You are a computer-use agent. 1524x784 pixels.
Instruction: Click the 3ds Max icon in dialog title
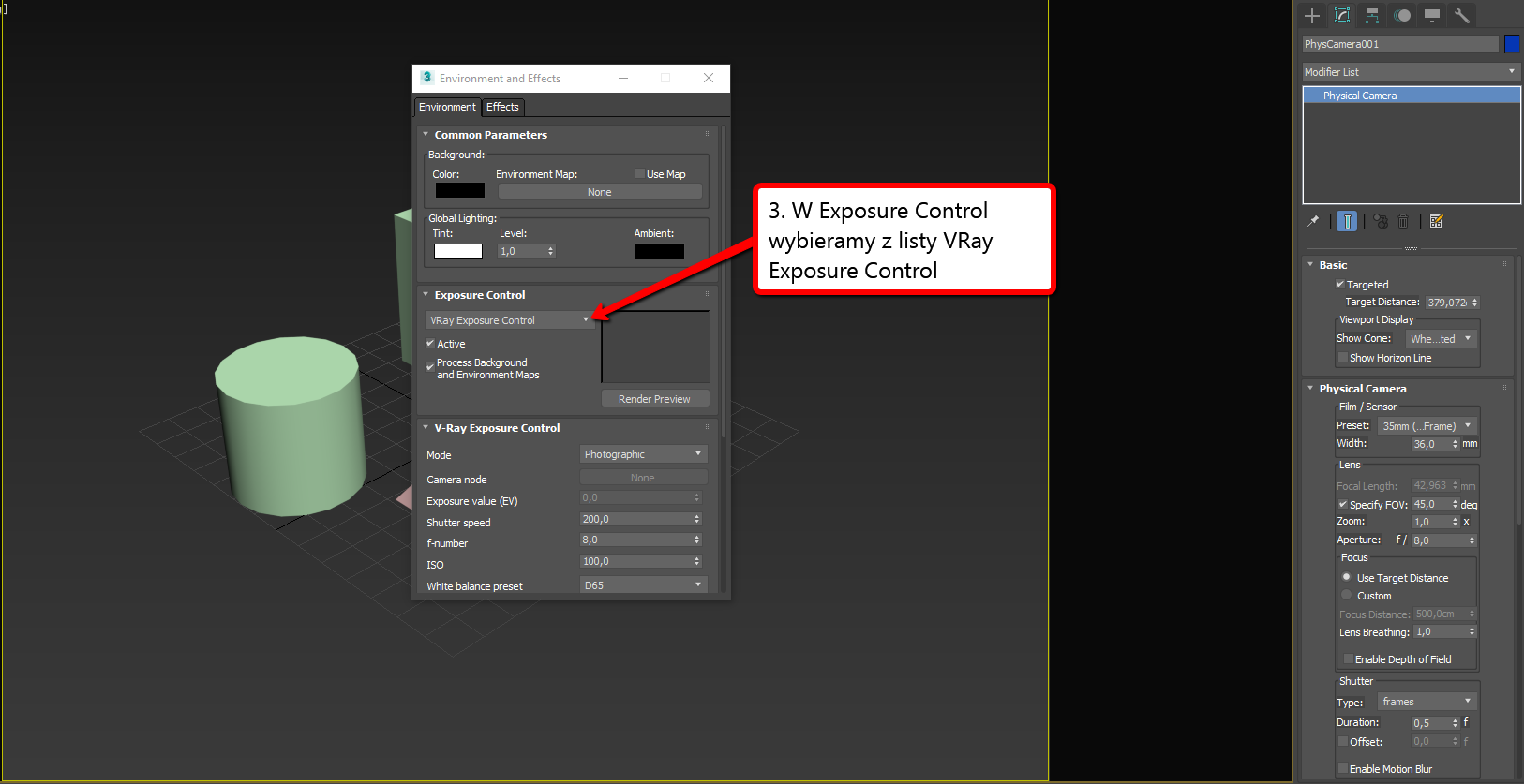(426, 78)
